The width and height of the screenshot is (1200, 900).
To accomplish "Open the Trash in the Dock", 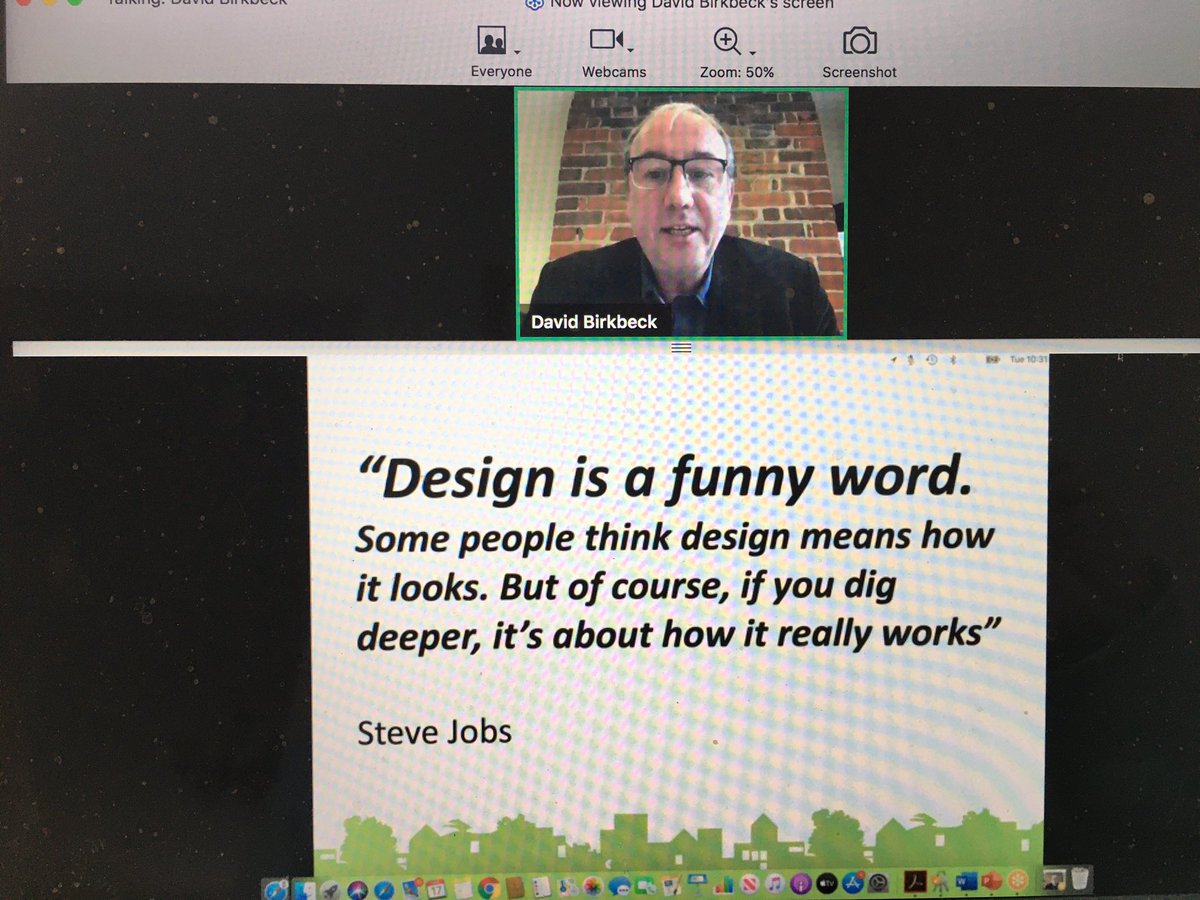I will (x=1080, y=878).
